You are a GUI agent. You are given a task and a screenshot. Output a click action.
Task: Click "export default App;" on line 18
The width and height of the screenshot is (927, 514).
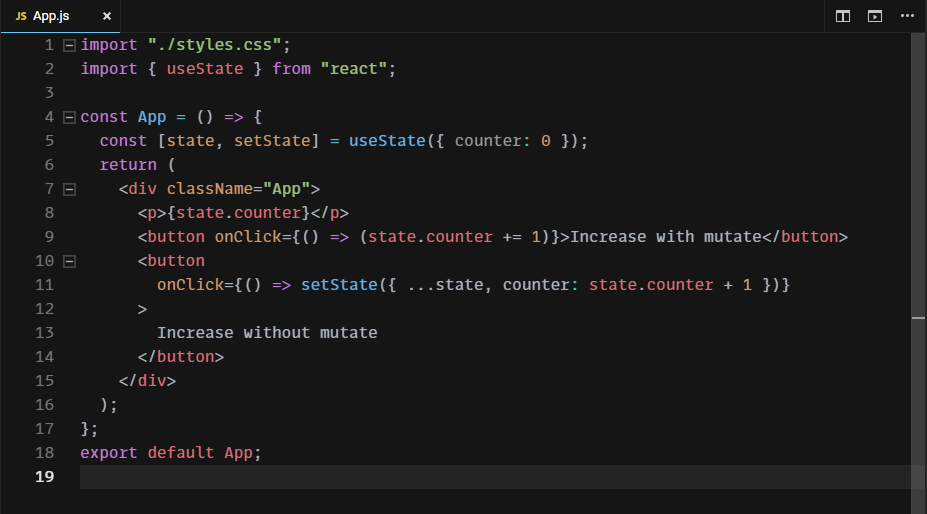click(x=170, y=453)
